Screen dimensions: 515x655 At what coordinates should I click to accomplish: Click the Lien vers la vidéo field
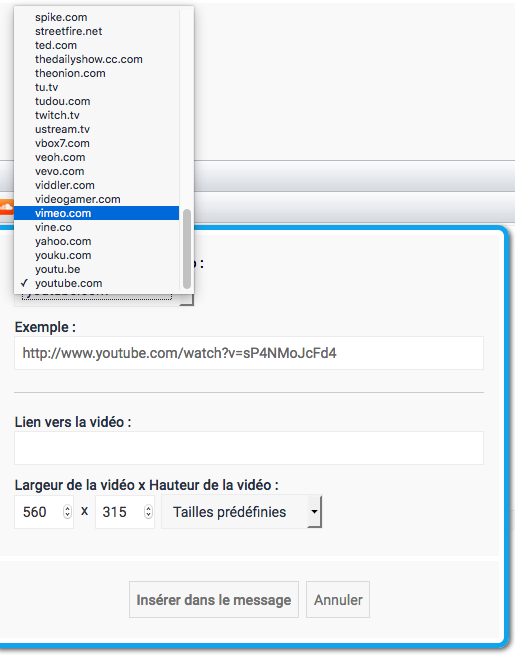tap(249, 448)
